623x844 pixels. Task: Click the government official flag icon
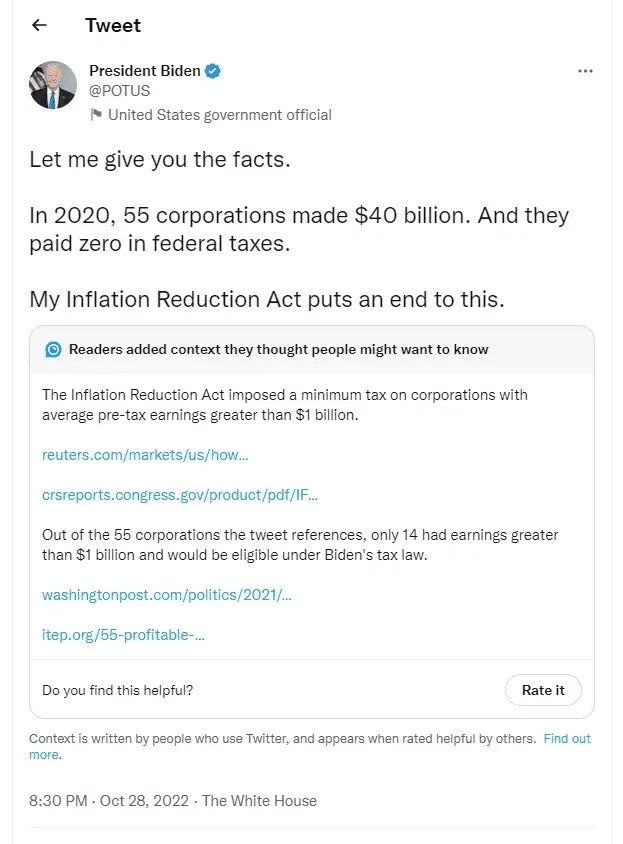97,115
